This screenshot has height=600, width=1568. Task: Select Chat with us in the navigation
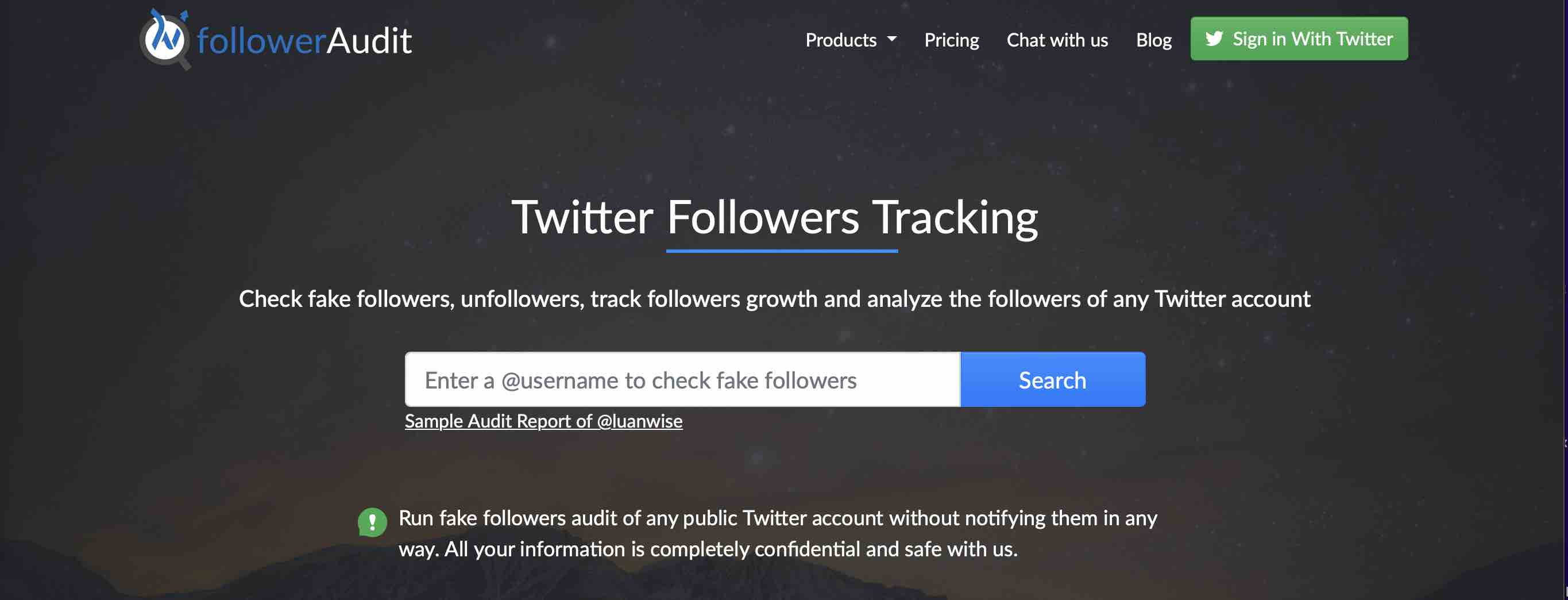(1057, 39)
